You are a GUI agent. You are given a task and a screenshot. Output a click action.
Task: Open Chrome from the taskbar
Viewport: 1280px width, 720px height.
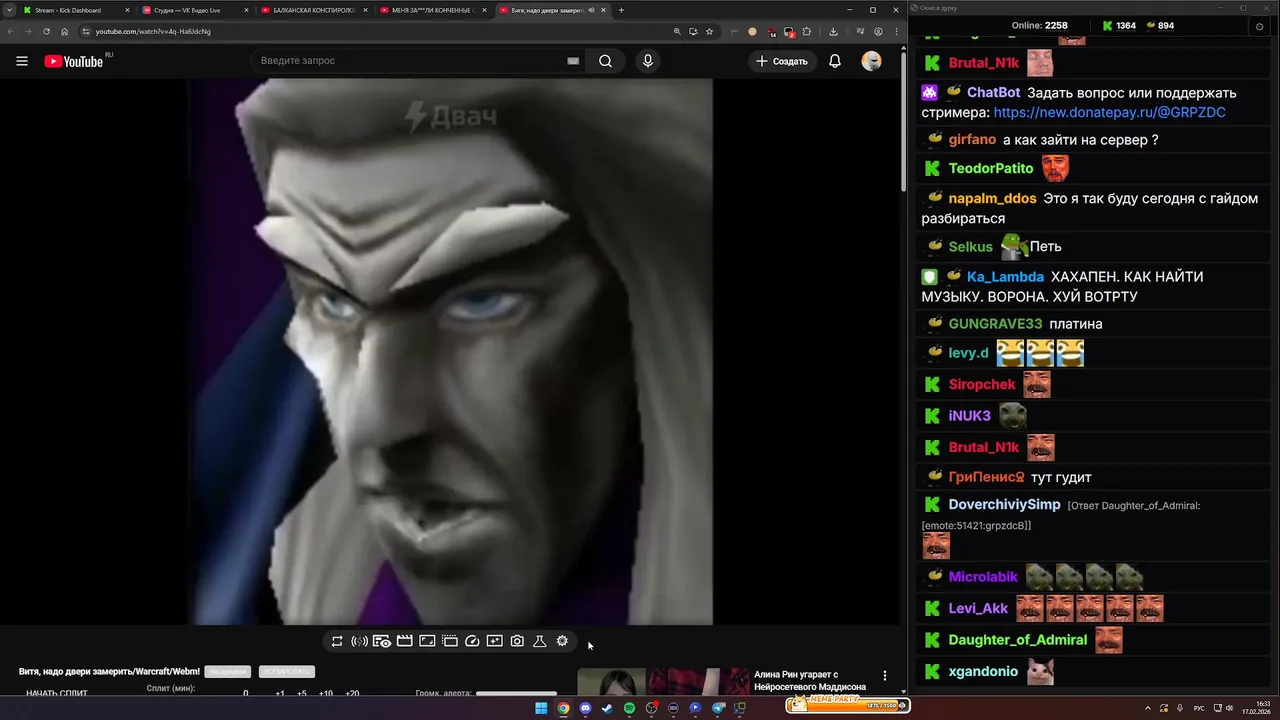(563, 708)
